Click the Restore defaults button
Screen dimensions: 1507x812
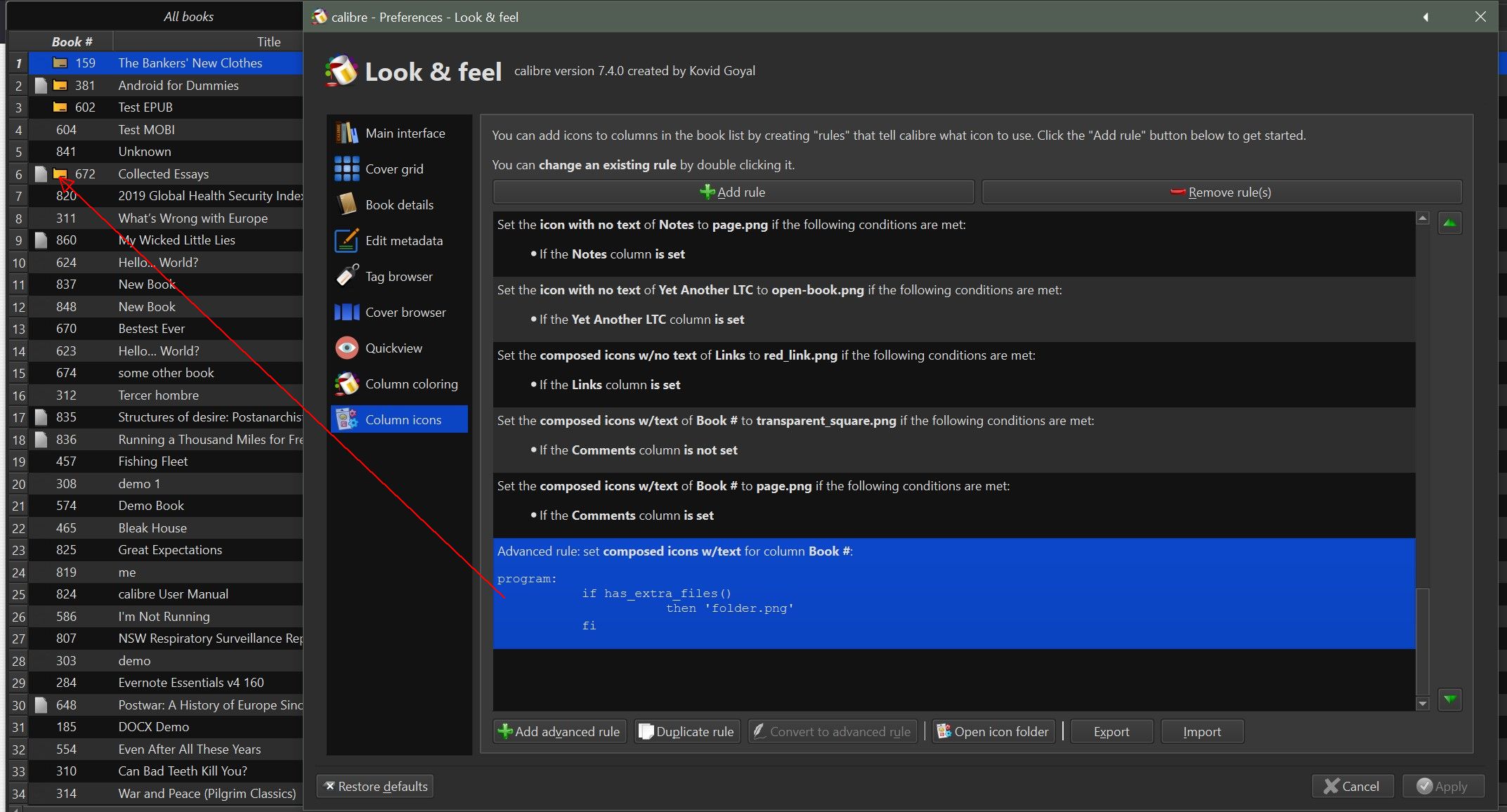[x=375, y=786]
